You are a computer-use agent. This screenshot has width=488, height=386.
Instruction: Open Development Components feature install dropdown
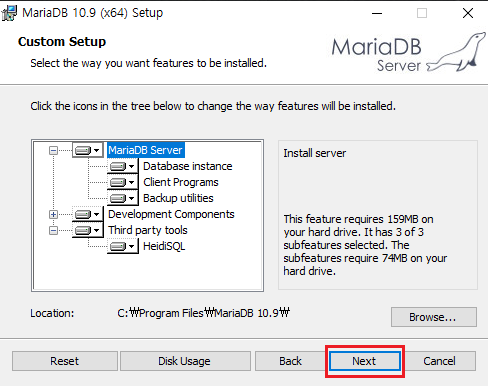click(x=87, y=214)
